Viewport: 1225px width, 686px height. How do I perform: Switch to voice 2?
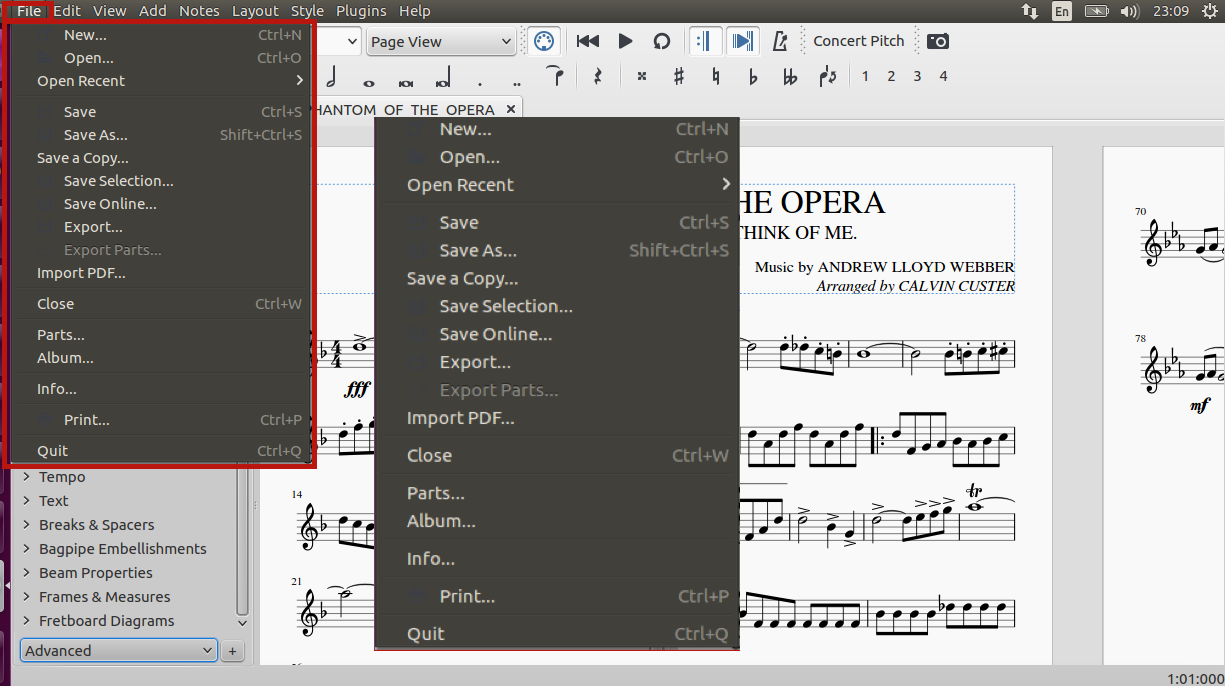tap(891, 77)
